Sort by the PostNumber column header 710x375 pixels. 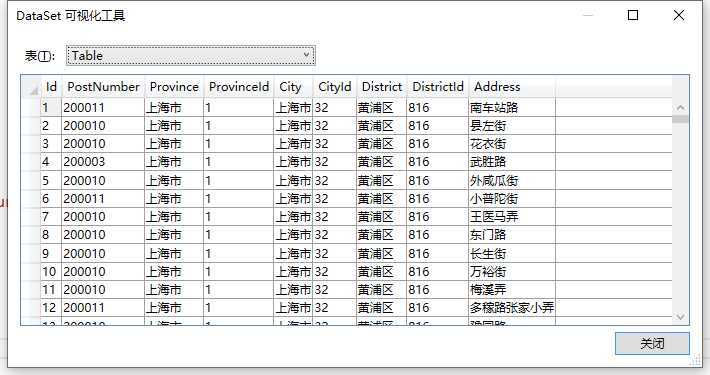coord(103,87)
